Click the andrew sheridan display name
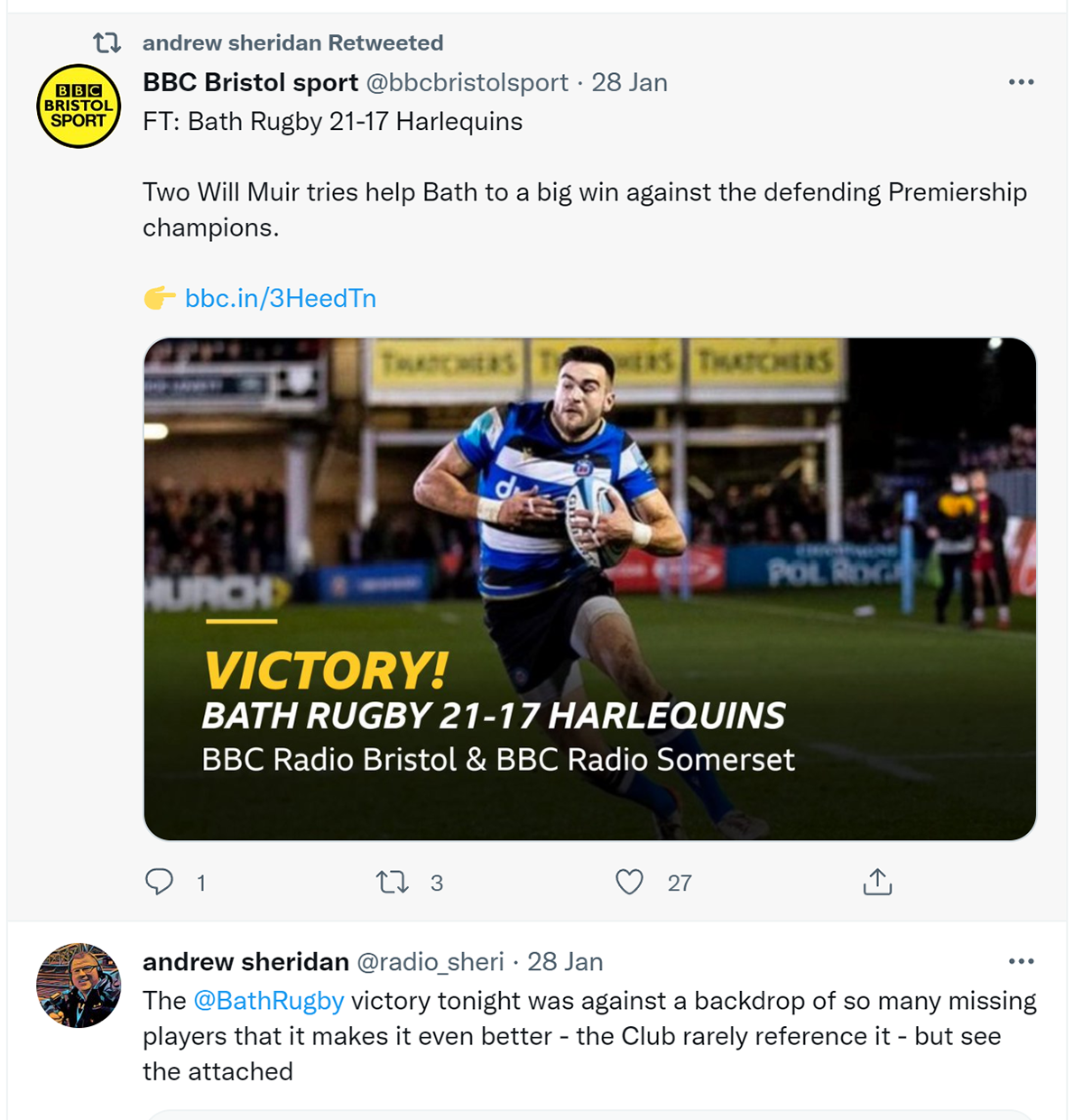Screen dimensions: 1083x1120 [245, 961]
